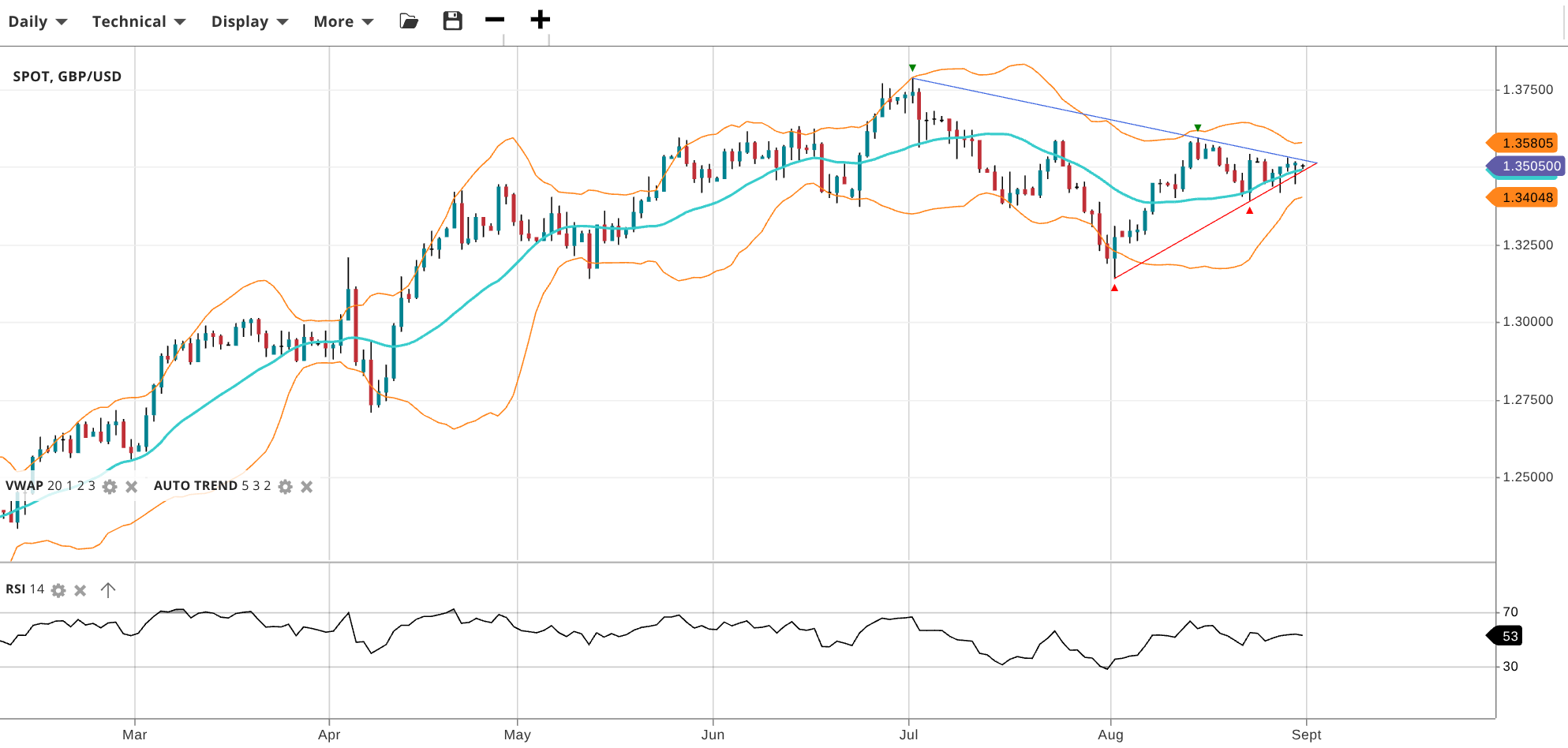Remove the AUTO TREND indicator

click(307, 487)
